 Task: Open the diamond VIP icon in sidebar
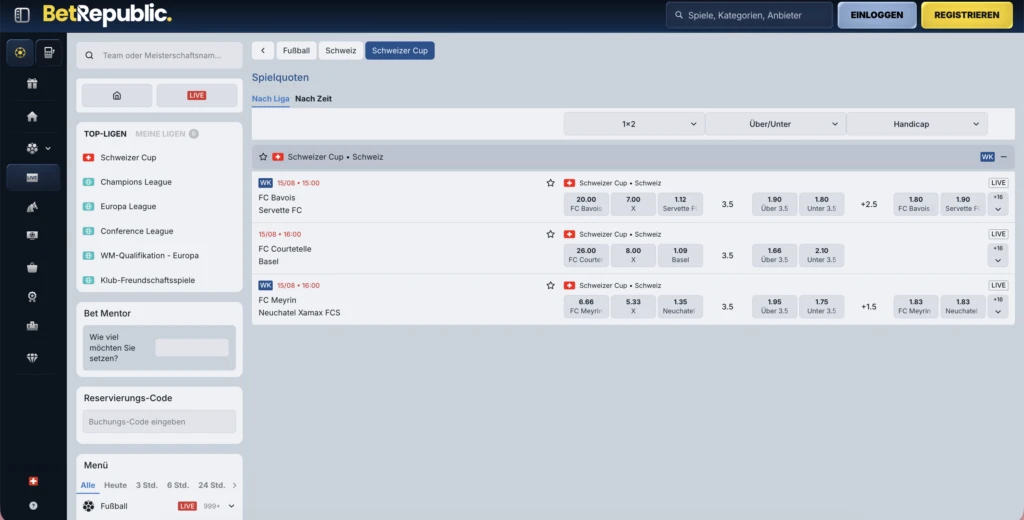[32, 357]
